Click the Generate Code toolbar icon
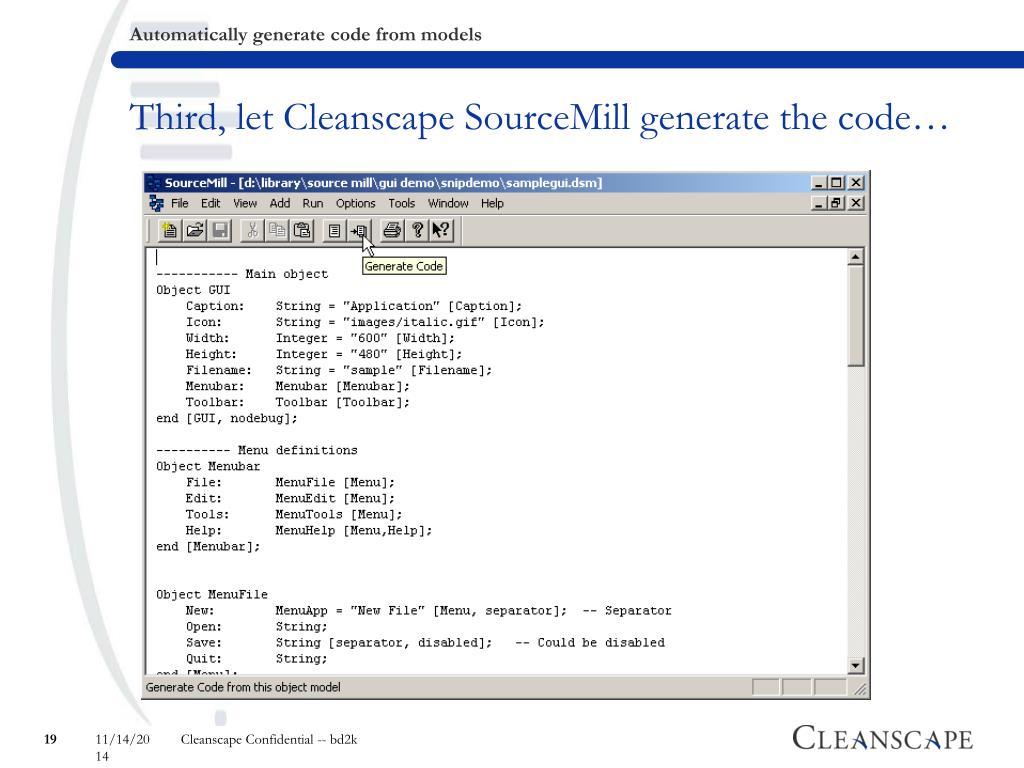 pyautogui.click(x=359, y=230)
